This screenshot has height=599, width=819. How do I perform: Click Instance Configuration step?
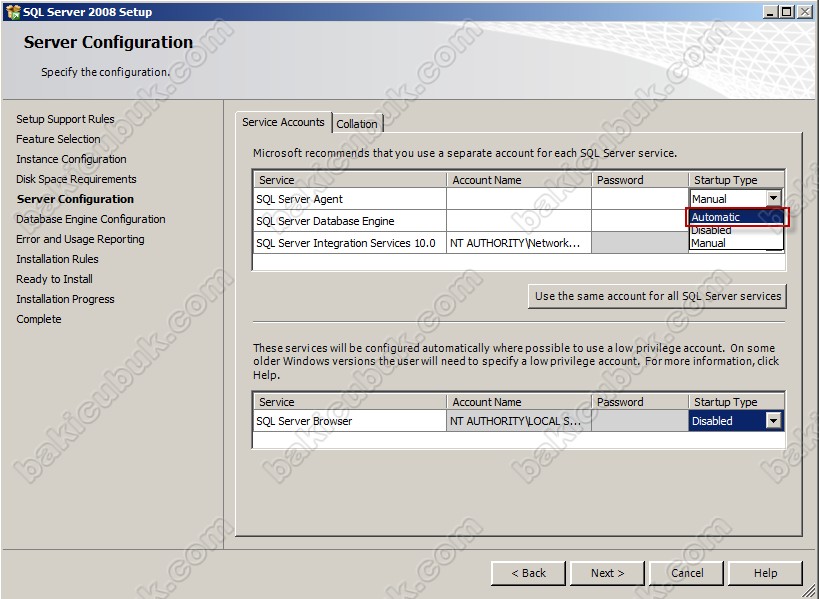pyautogui.click(x=72, y=159)
